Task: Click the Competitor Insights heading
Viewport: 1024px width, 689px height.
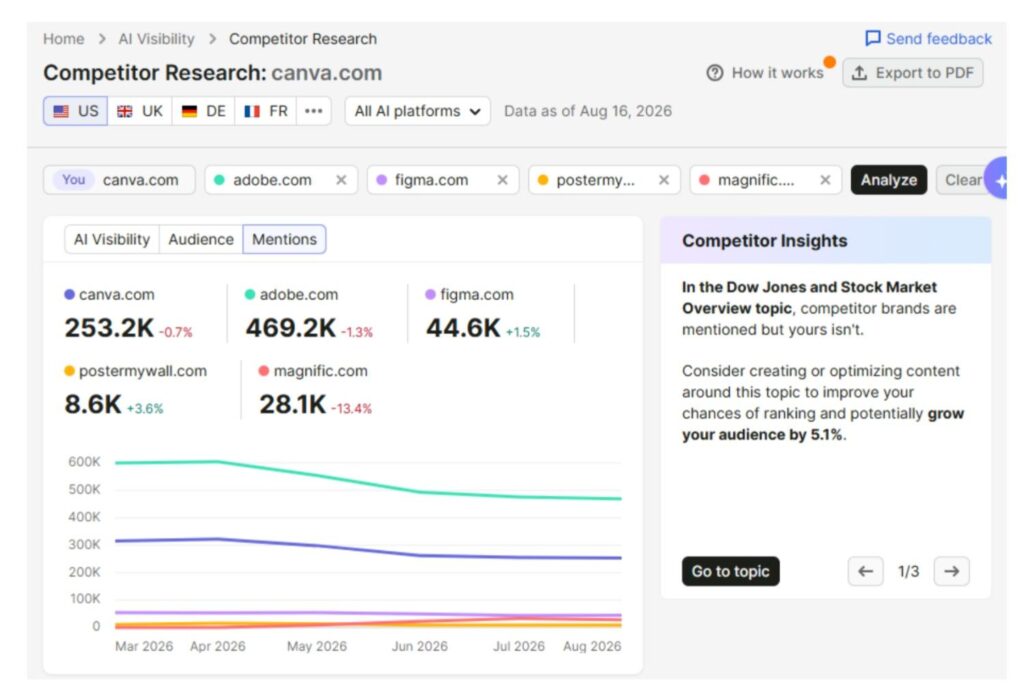Action: pos(765,241)
